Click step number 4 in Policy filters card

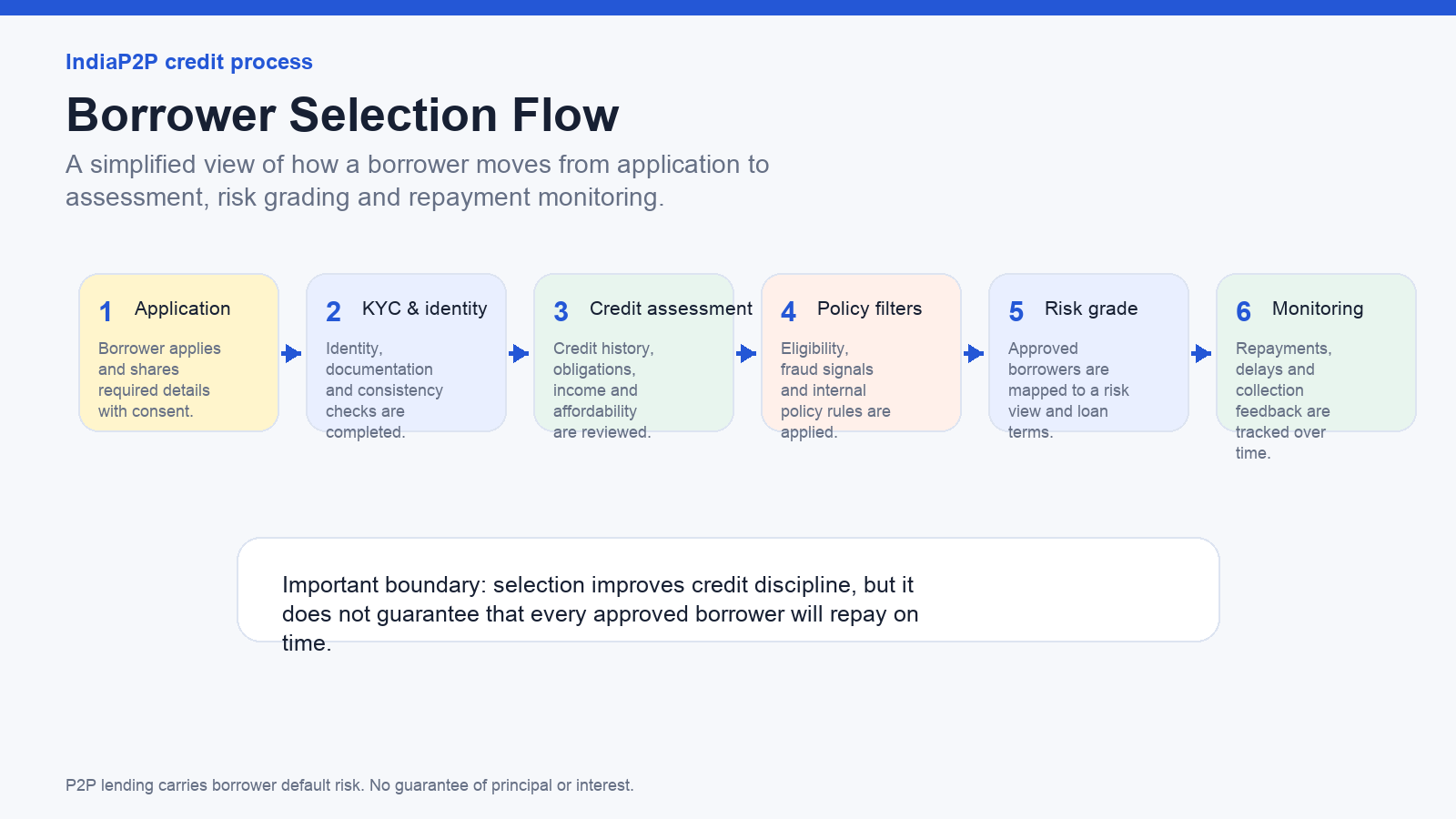pyautogui.click(x=788, y=312)
